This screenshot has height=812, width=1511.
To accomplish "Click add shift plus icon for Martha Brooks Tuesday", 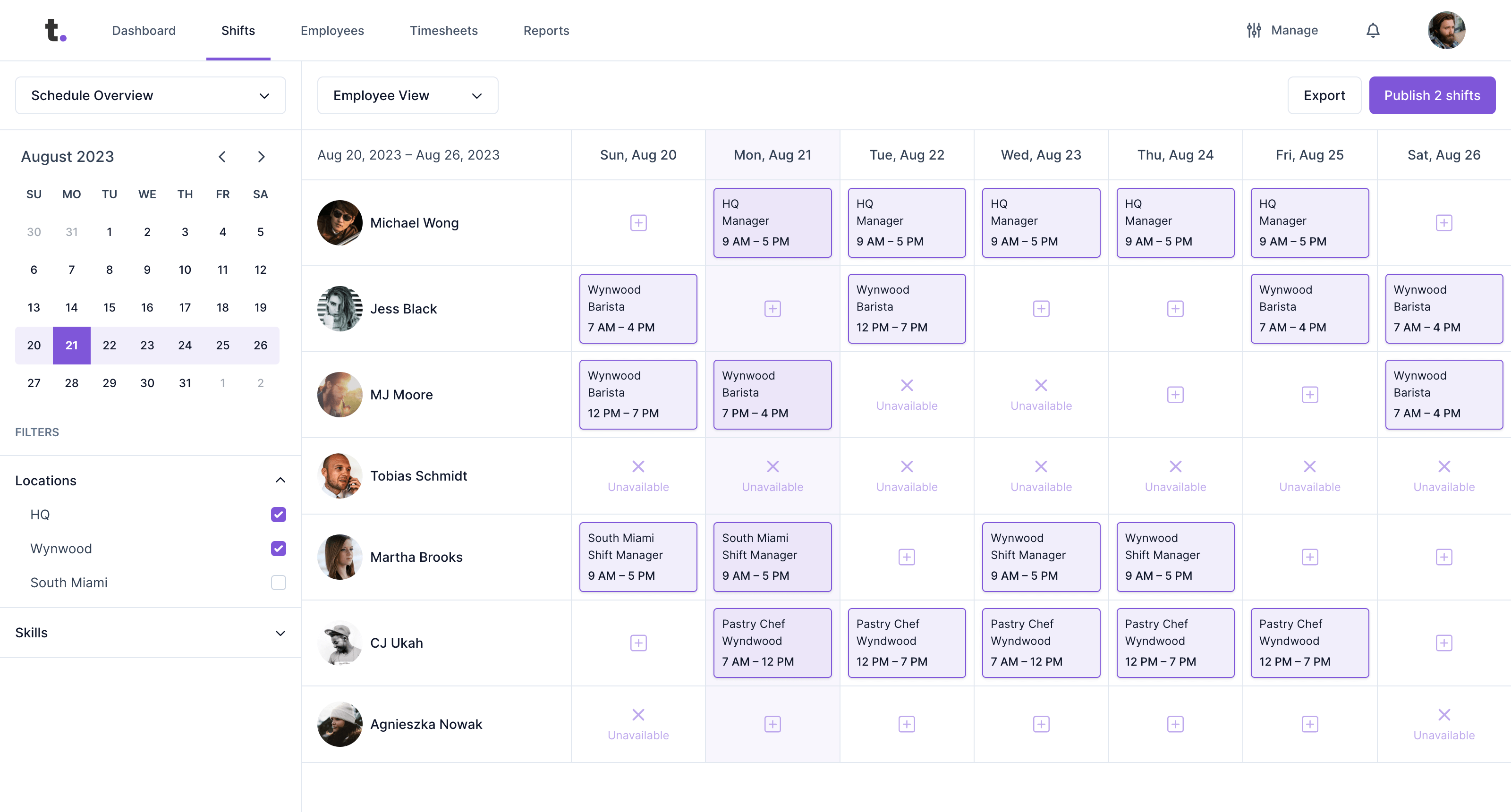I will (907, 557).
